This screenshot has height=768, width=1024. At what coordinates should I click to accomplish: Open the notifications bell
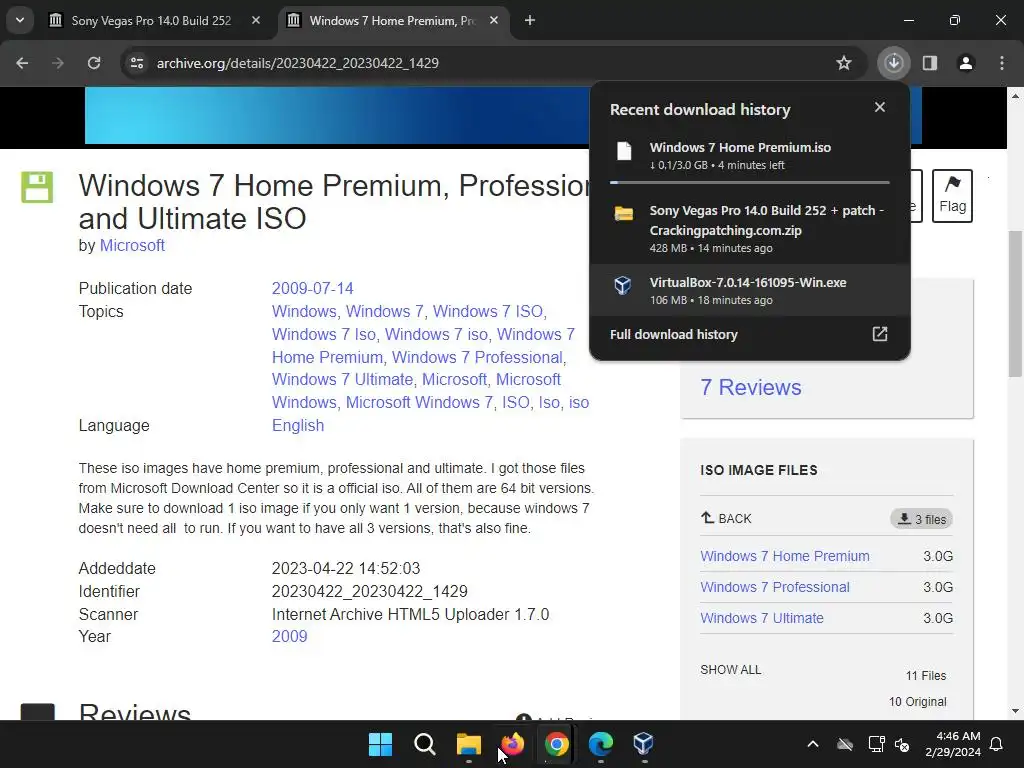(x=997, y=744)
